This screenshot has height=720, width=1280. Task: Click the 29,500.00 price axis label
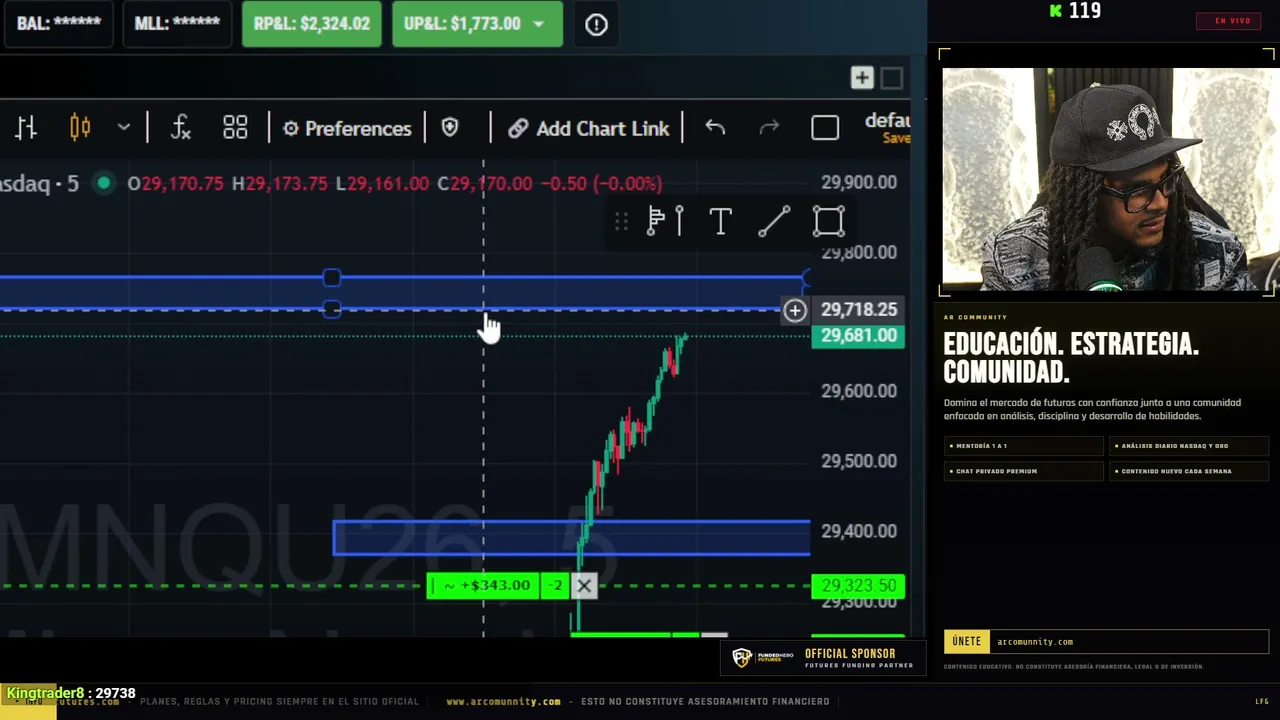point(859,461)
